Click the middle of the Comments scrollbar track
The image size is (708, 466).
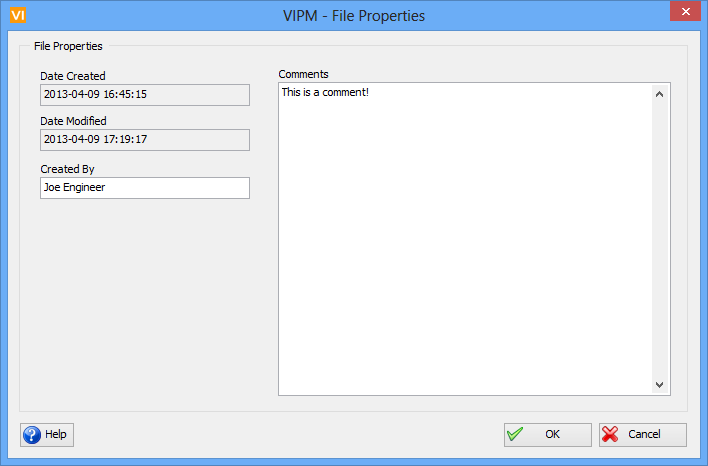point(660,240)
